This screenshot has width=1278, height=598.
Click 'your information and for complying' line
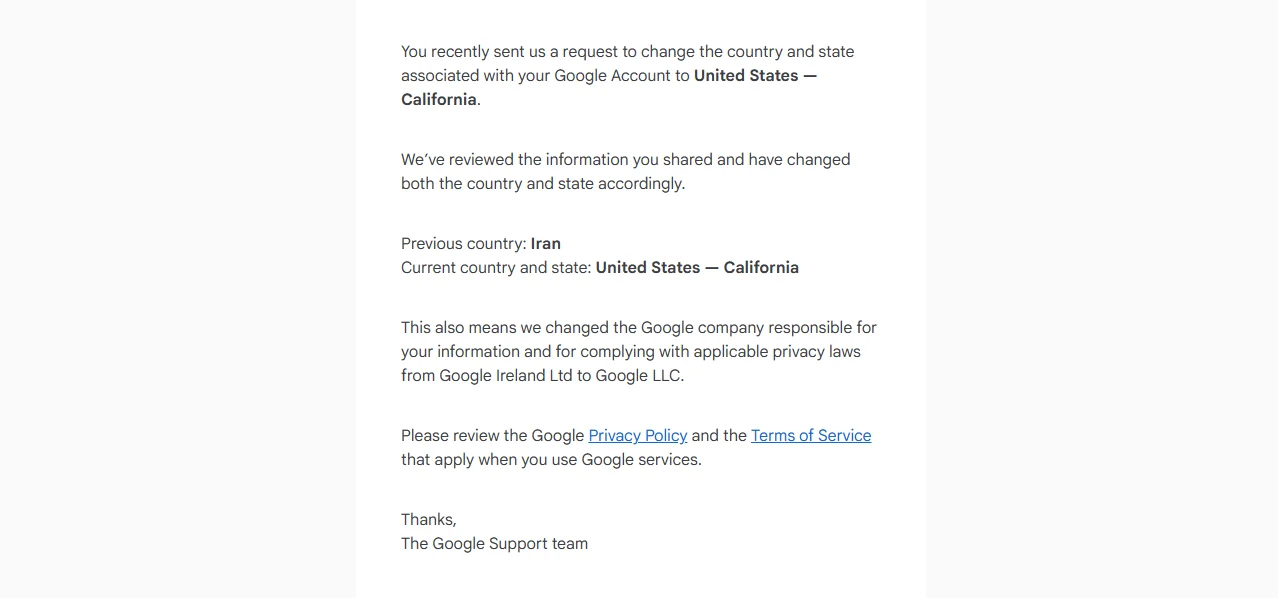click(631, 351)
